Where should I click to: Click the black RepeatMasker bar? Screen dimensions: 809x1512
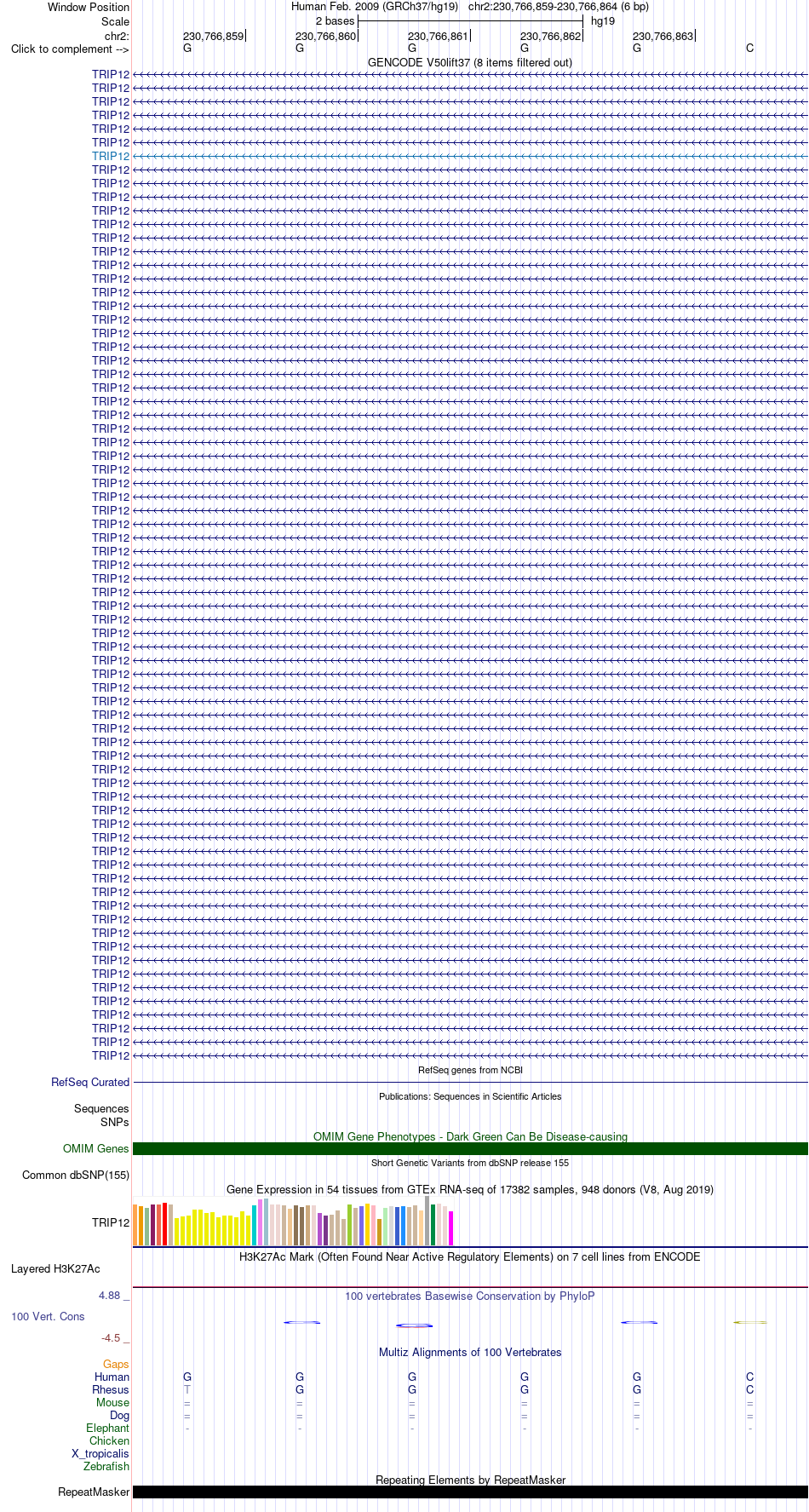tap(470, 1492)
